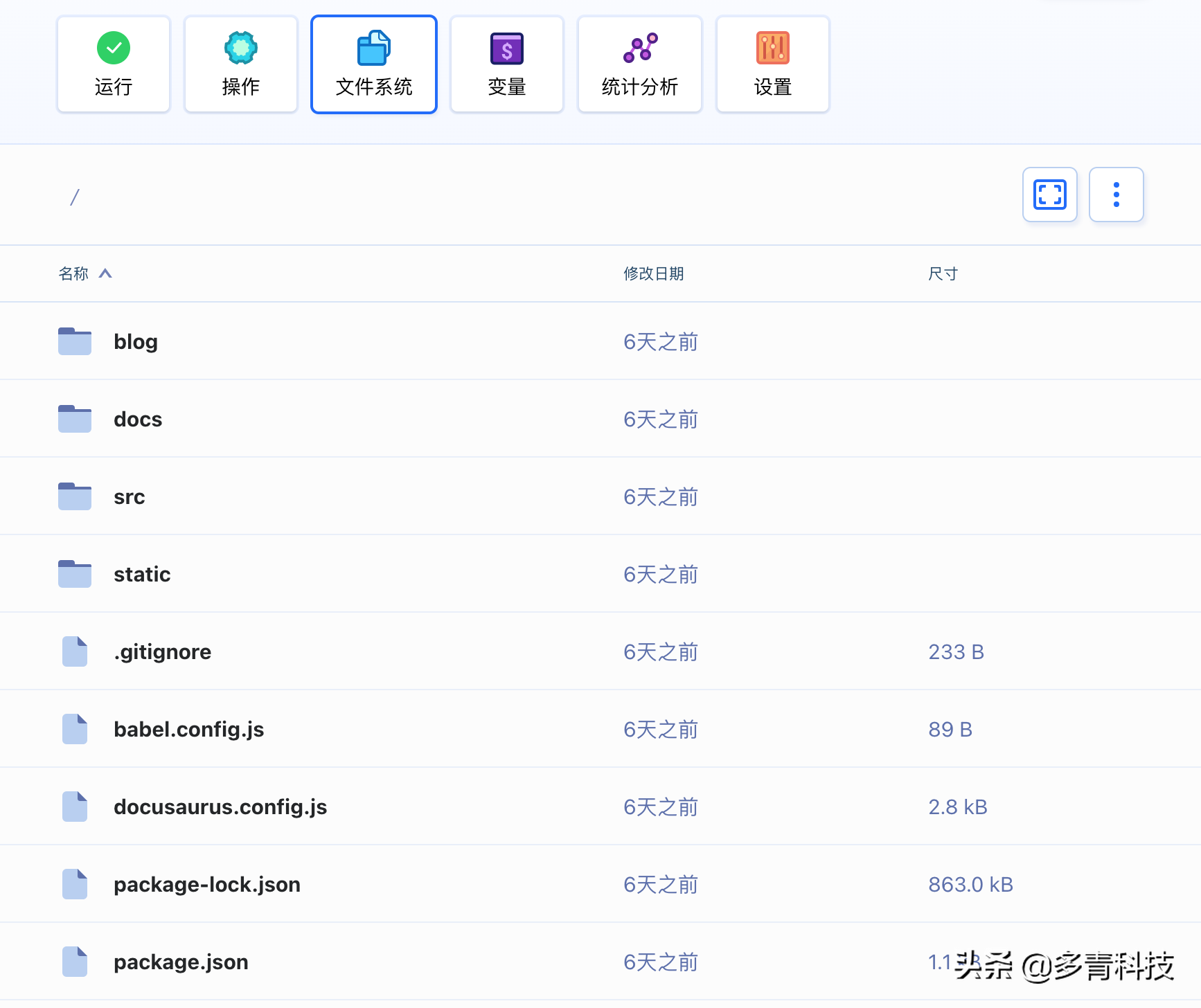Viewport: 1201px width, 1008px height.
Task: Sort by 尺寸 column header
Action: click(943, 273)
